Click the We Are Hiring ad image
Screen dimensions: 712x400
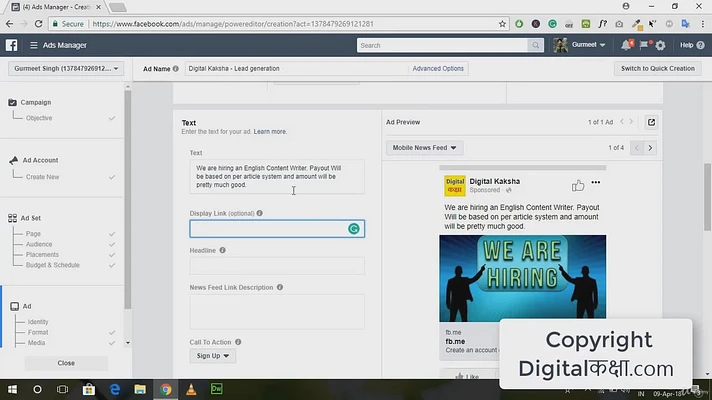click(522, 278)
